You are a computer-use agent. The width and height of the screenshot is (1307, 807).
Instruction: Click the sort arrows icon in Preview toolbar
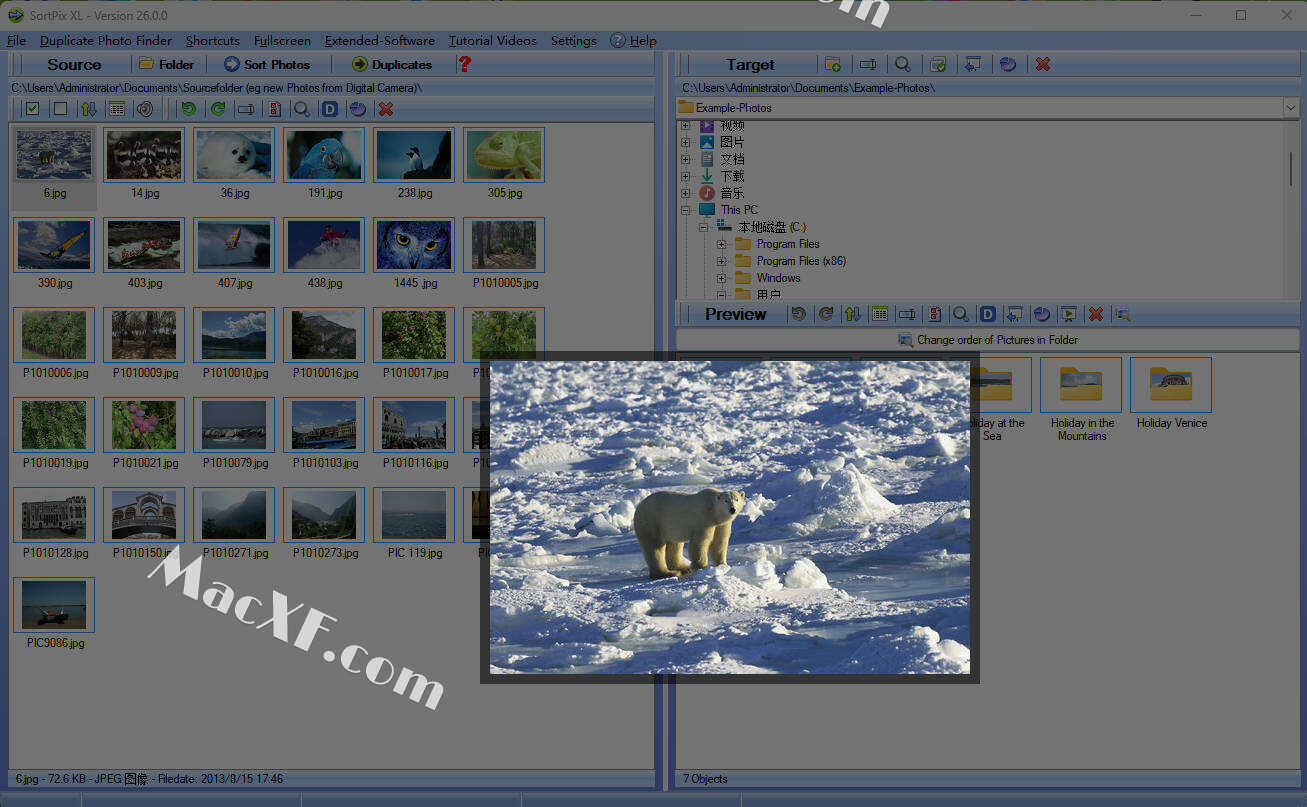852,314
